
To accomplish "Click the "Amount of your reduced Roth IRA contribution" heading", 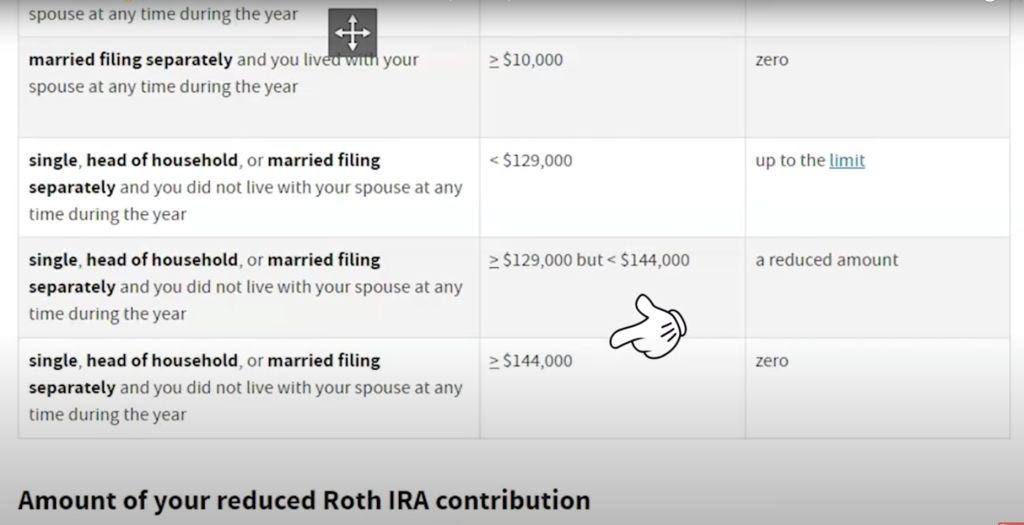I will (304, 500).
